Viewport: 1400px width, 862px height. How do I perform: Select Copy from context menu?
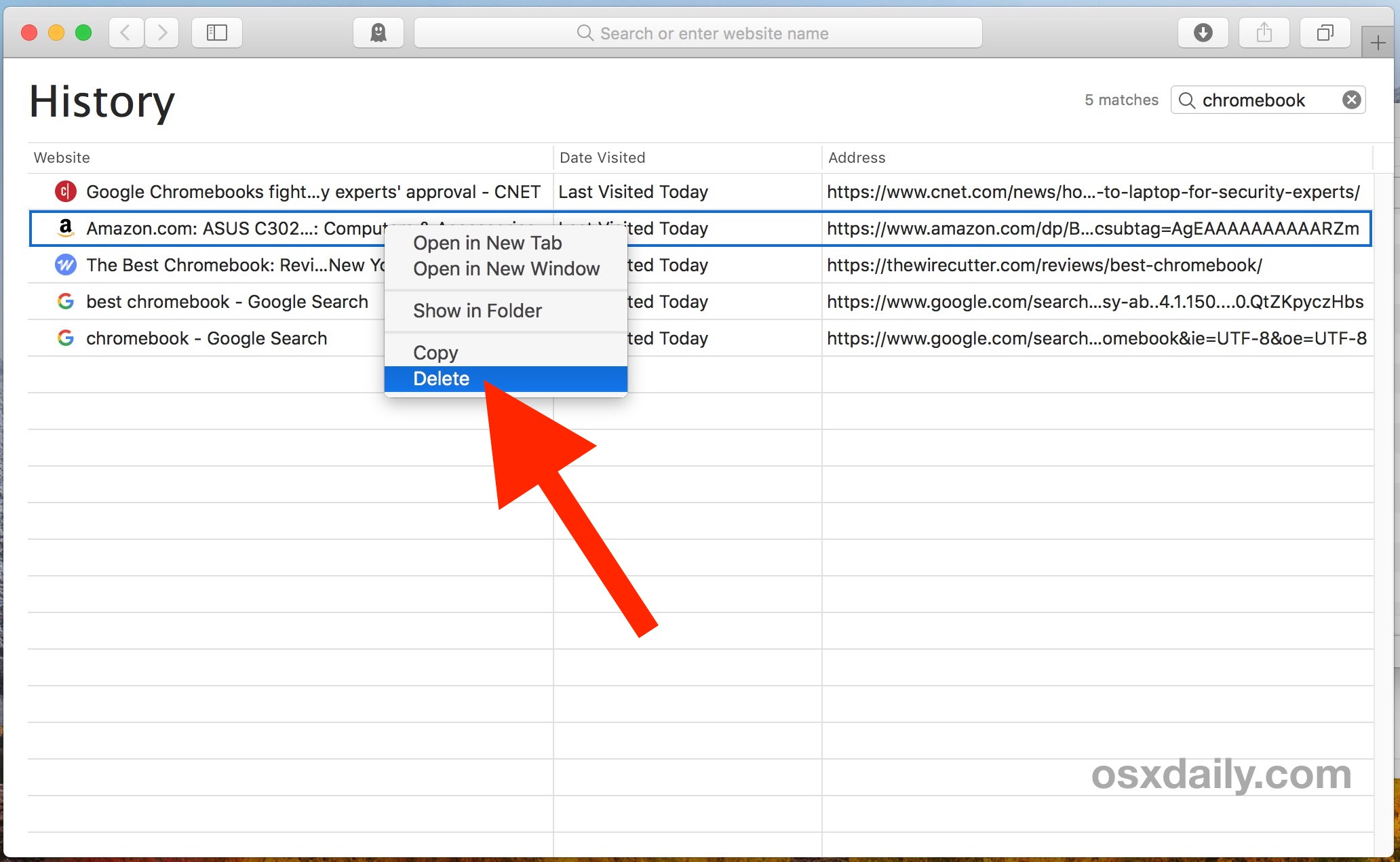click(505, 353)
